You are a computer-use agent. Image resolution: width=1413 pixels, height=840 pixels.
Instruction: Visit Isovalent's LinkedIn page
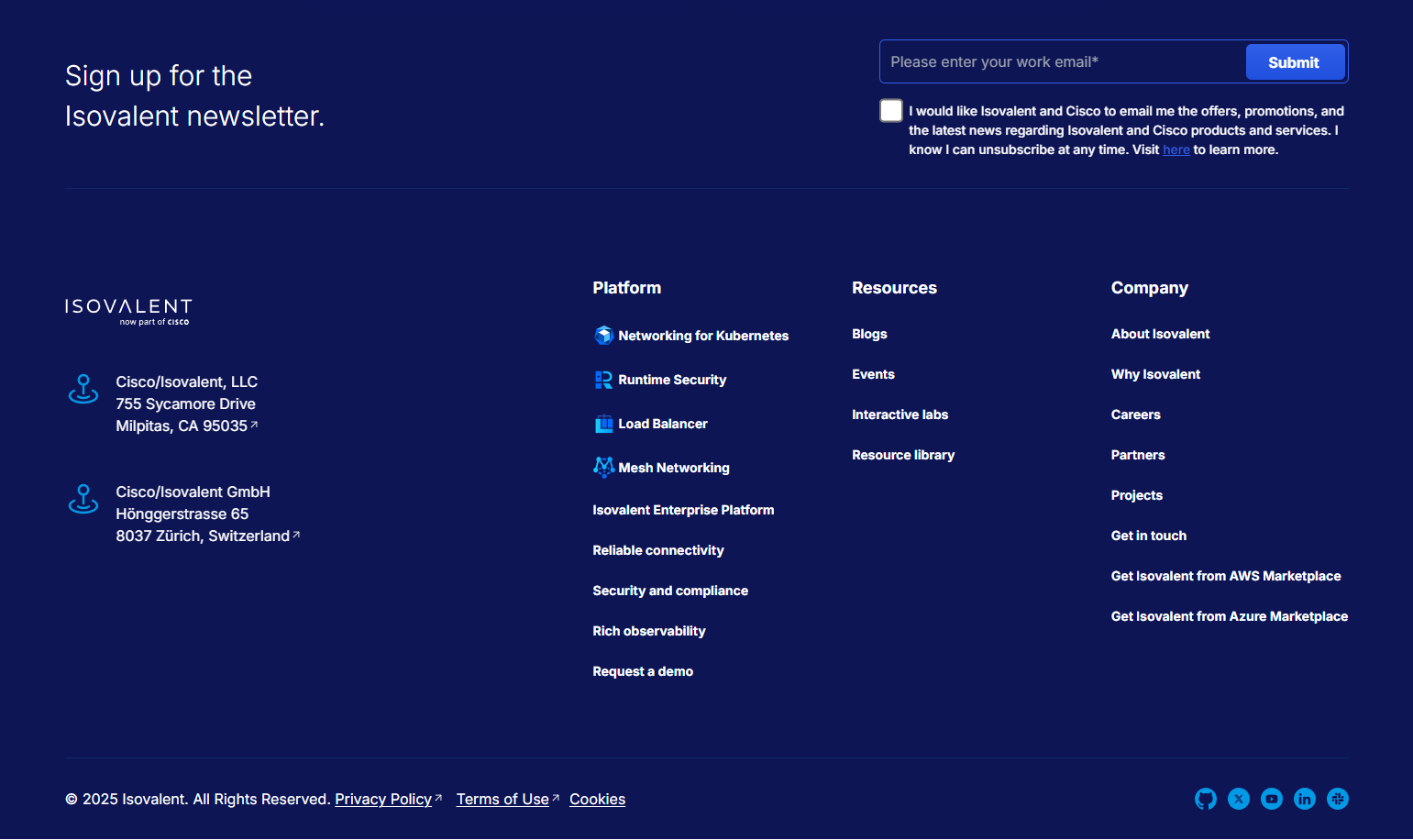(x=1305, y=799)
